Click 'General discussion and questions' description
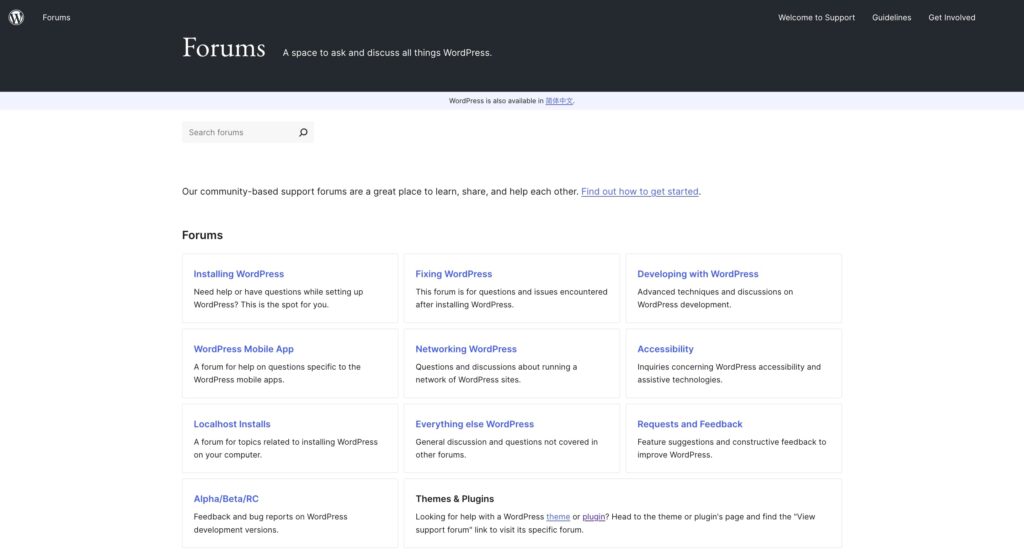This screenshot has width=1024, height=560. 506,448
